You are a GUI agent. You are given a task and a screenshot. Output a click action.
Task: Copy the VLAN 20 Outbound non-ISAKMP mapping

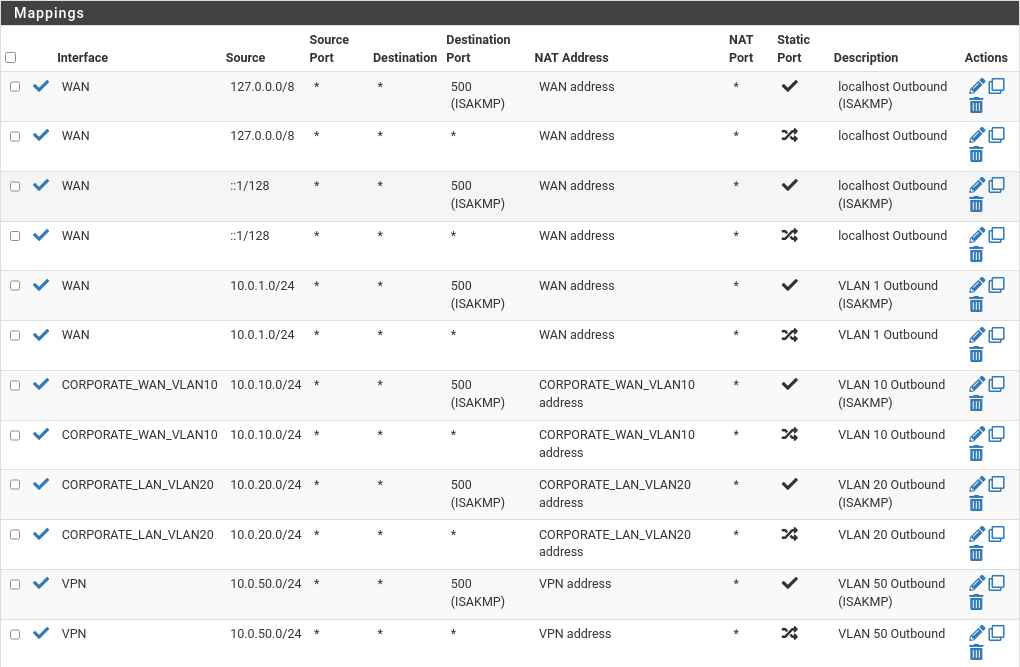pyautogui.click(x=996, y=534)
